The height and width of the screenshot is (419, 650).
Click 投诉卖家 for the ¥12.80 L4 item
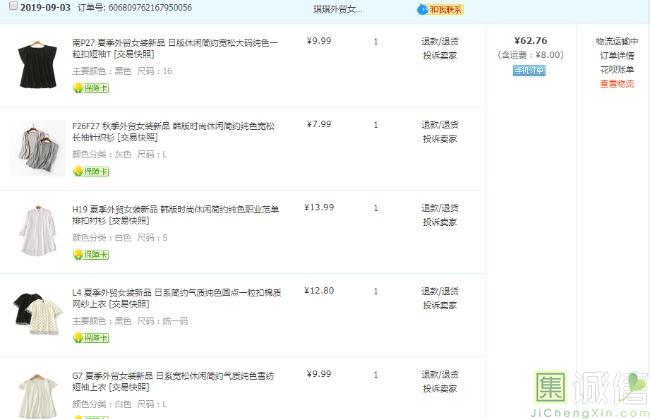pos(440,305)
